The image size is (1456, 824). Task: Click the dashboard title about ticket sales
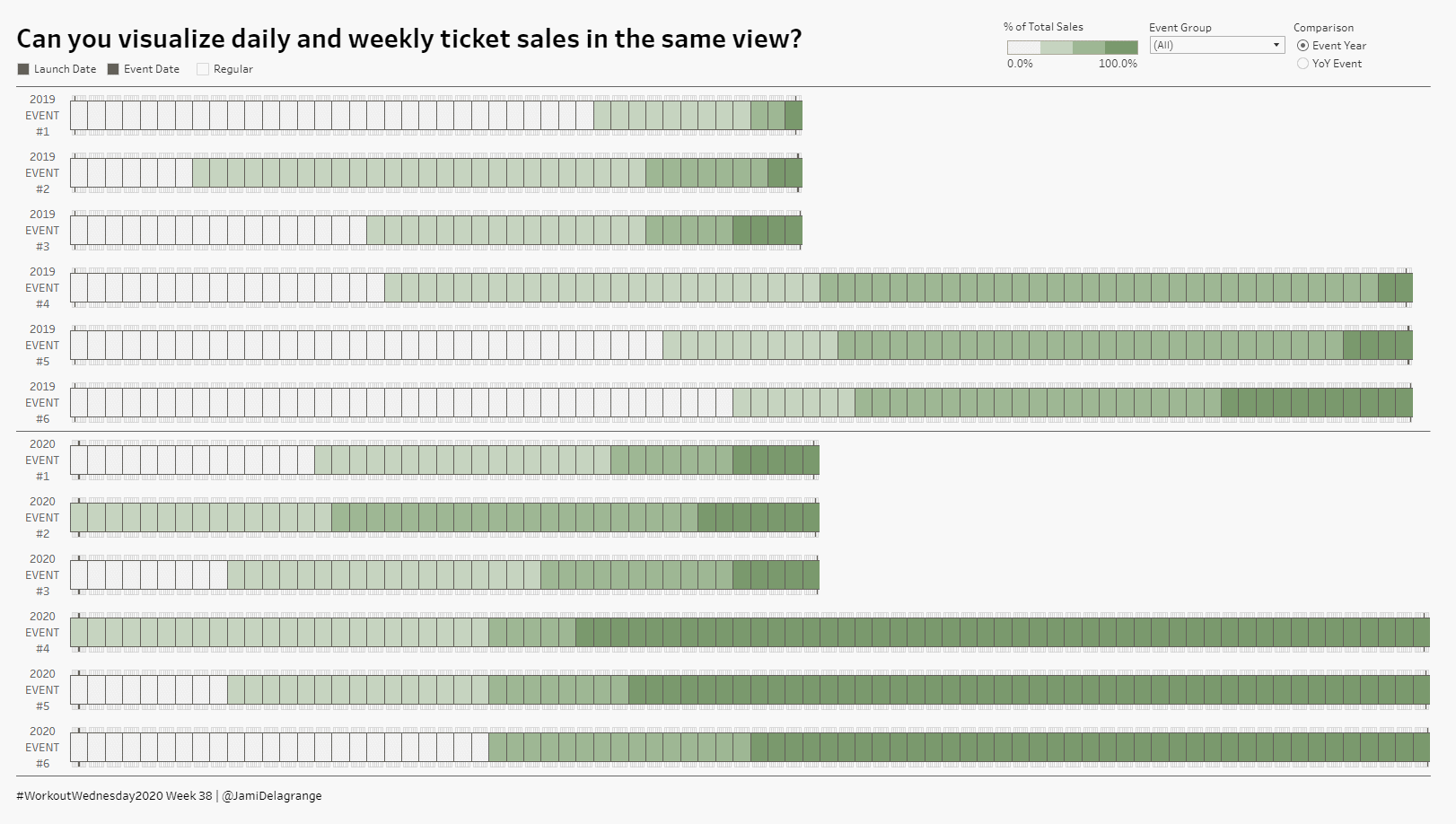click(x=408, y=39)
